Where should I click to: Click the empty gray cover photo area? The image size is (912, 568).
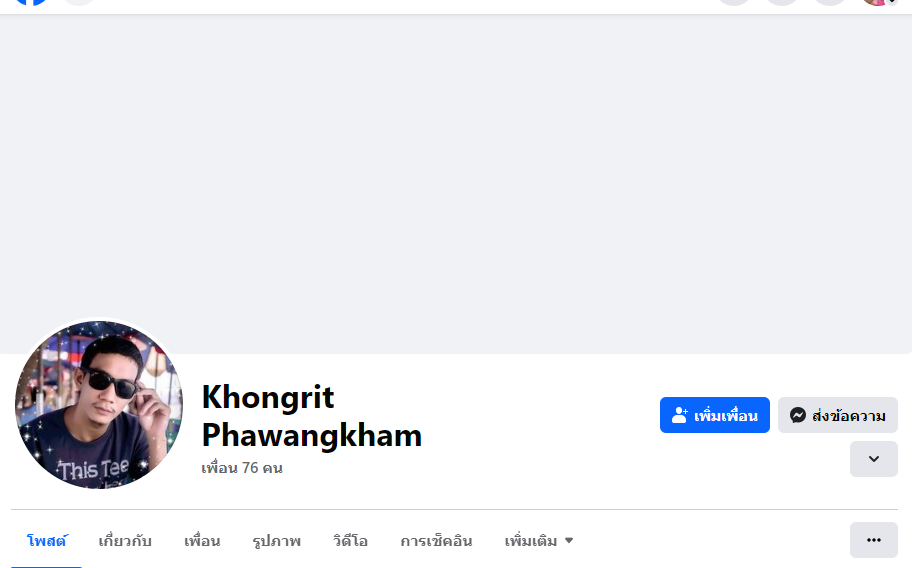pos(456,184)
